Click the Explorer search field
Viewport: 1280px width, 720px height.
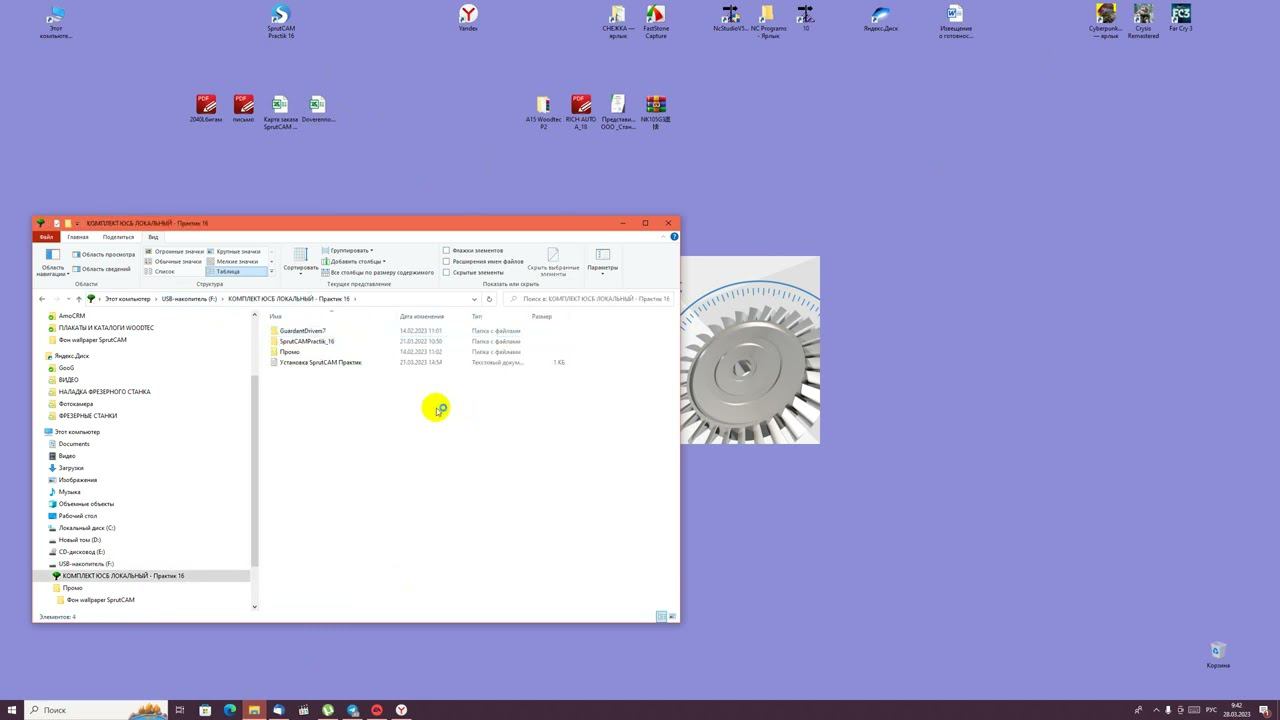[588, 299]
